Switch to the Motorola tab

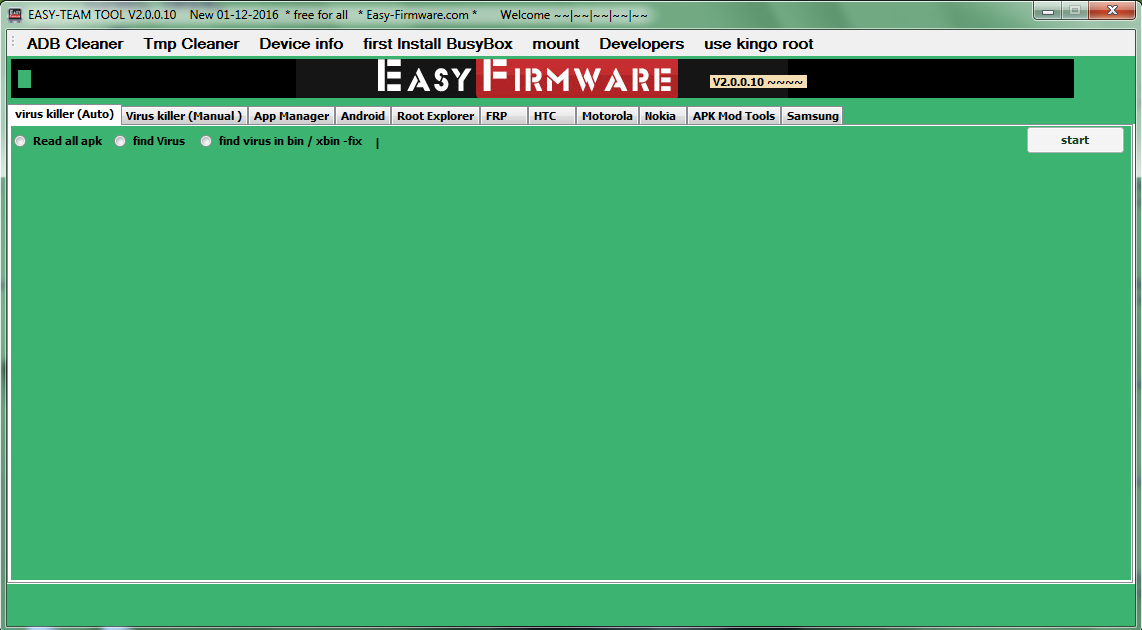coord(607,116)
